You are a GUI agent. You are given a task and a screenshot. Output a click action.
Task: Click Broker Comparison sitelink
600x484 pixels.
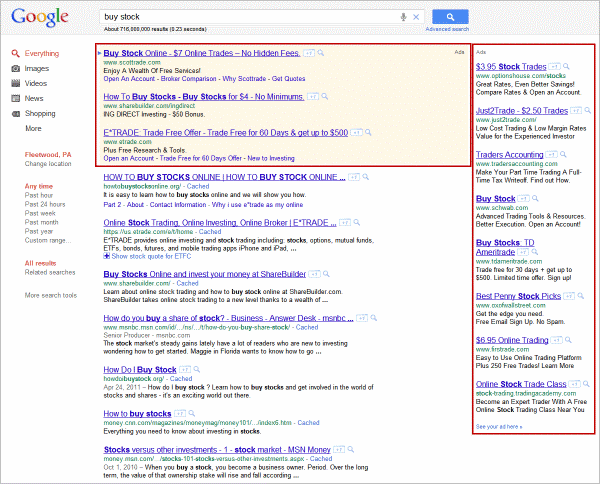coord(188,79)
